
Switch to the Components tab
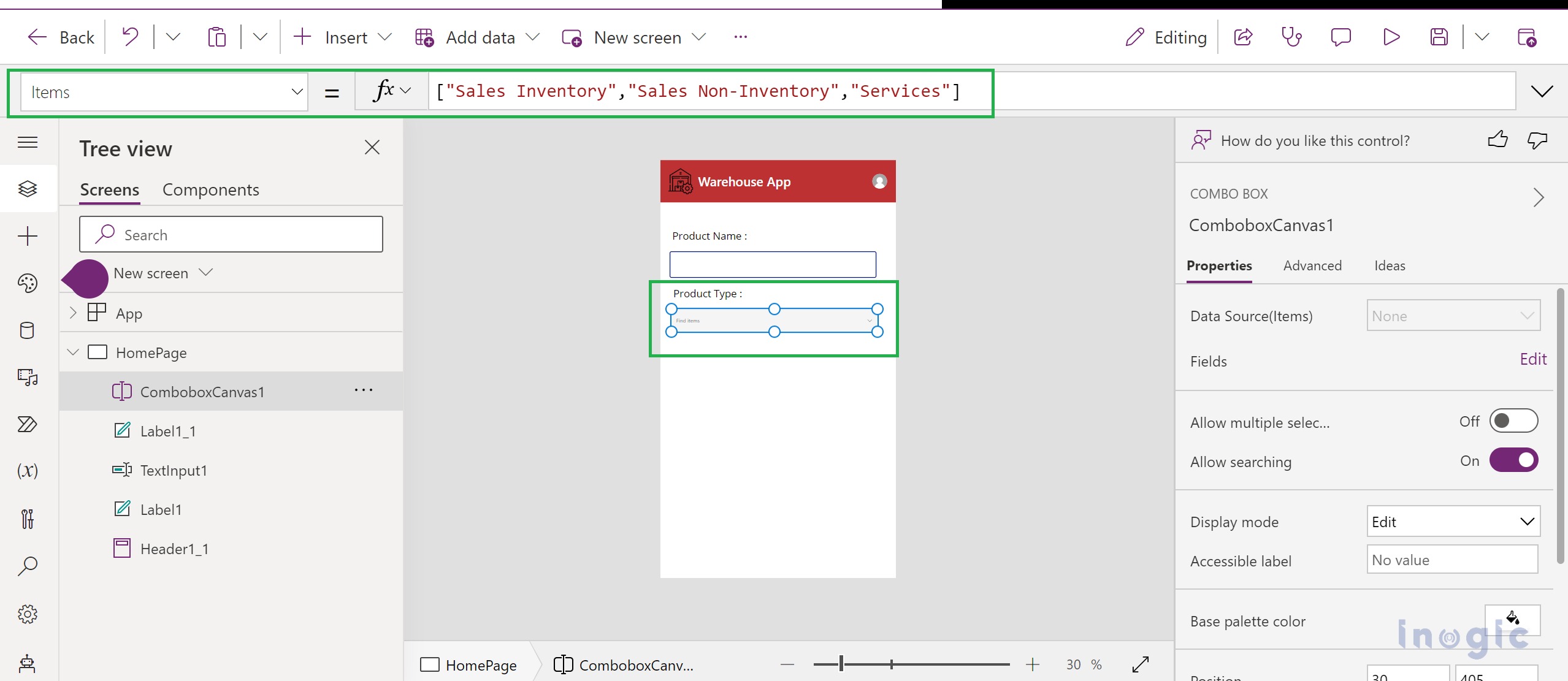click(x=210, y=189)
